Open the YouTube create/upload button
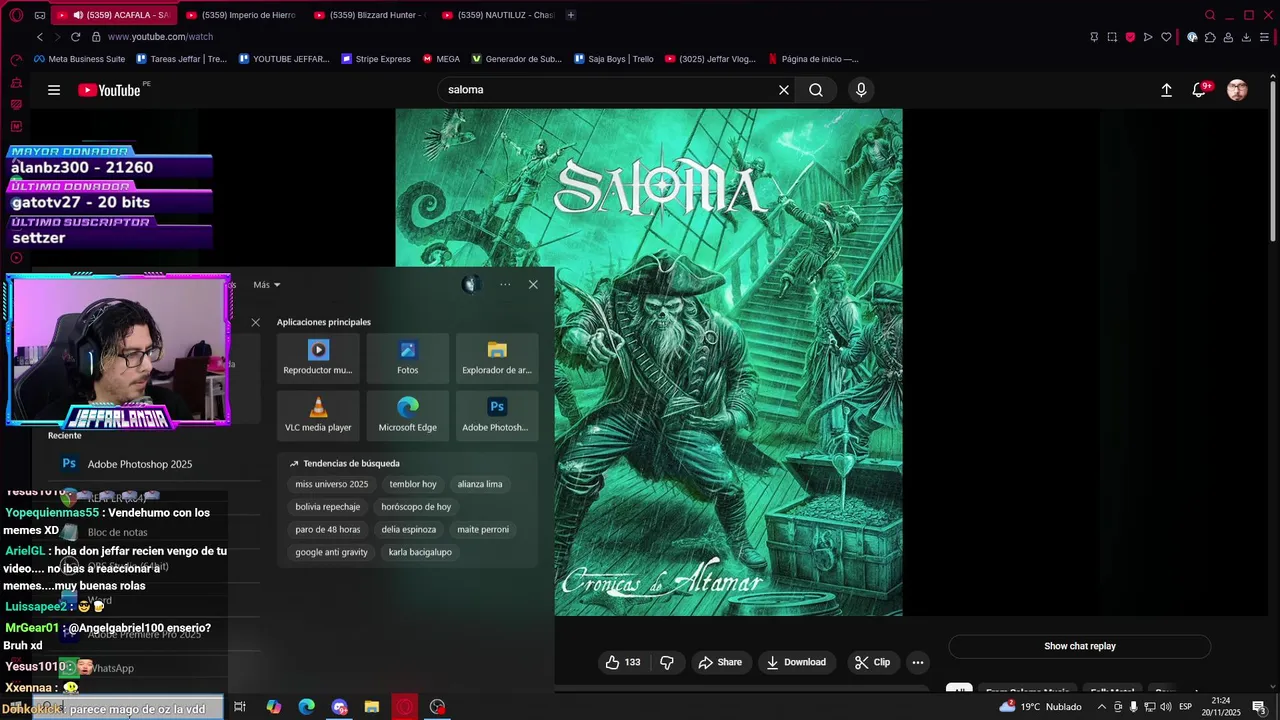 pos(1166,90)
